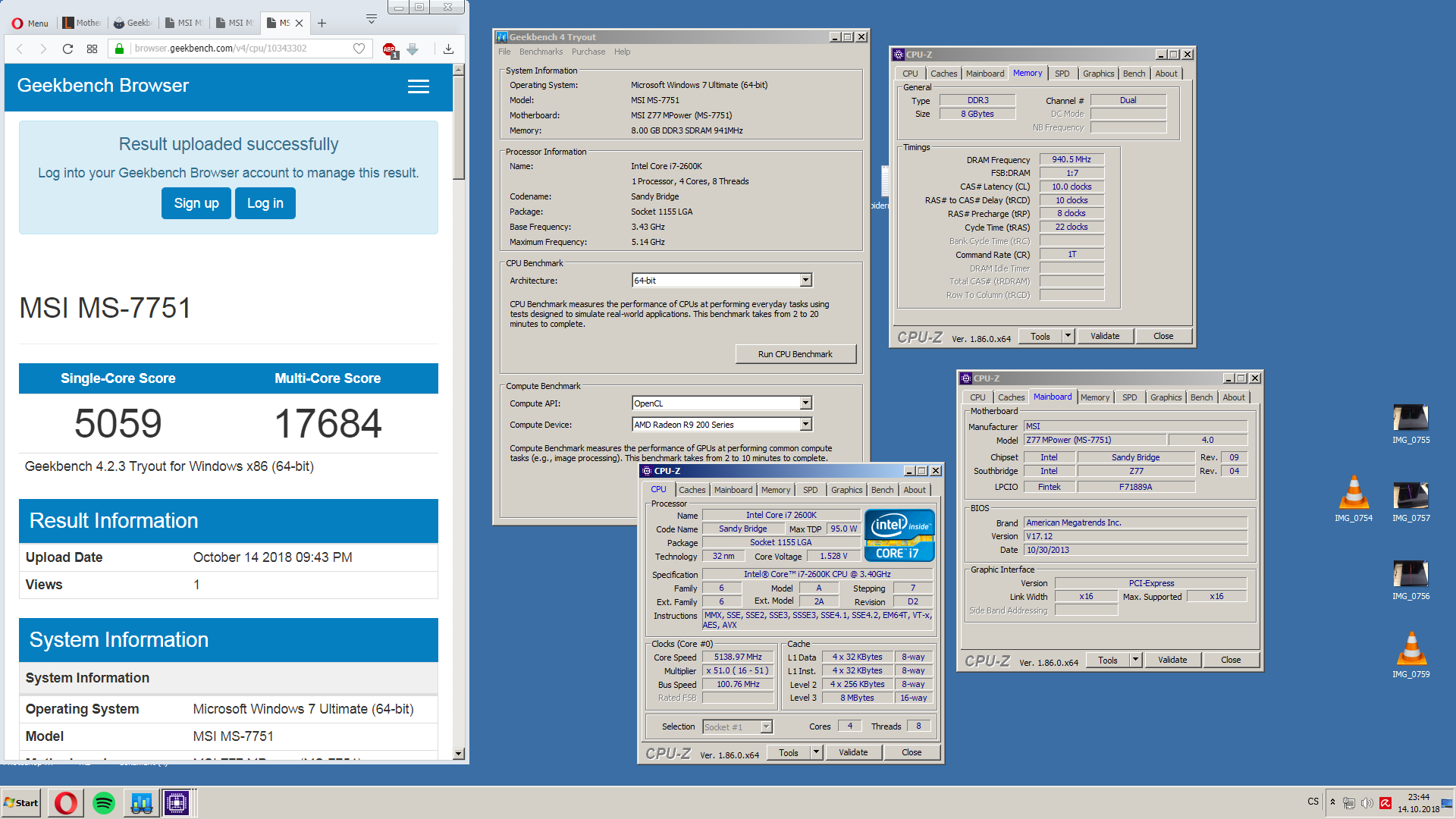Screen dimensions: 1456x819
Task: Click the network tray icon
Action: coord(1349,803)
